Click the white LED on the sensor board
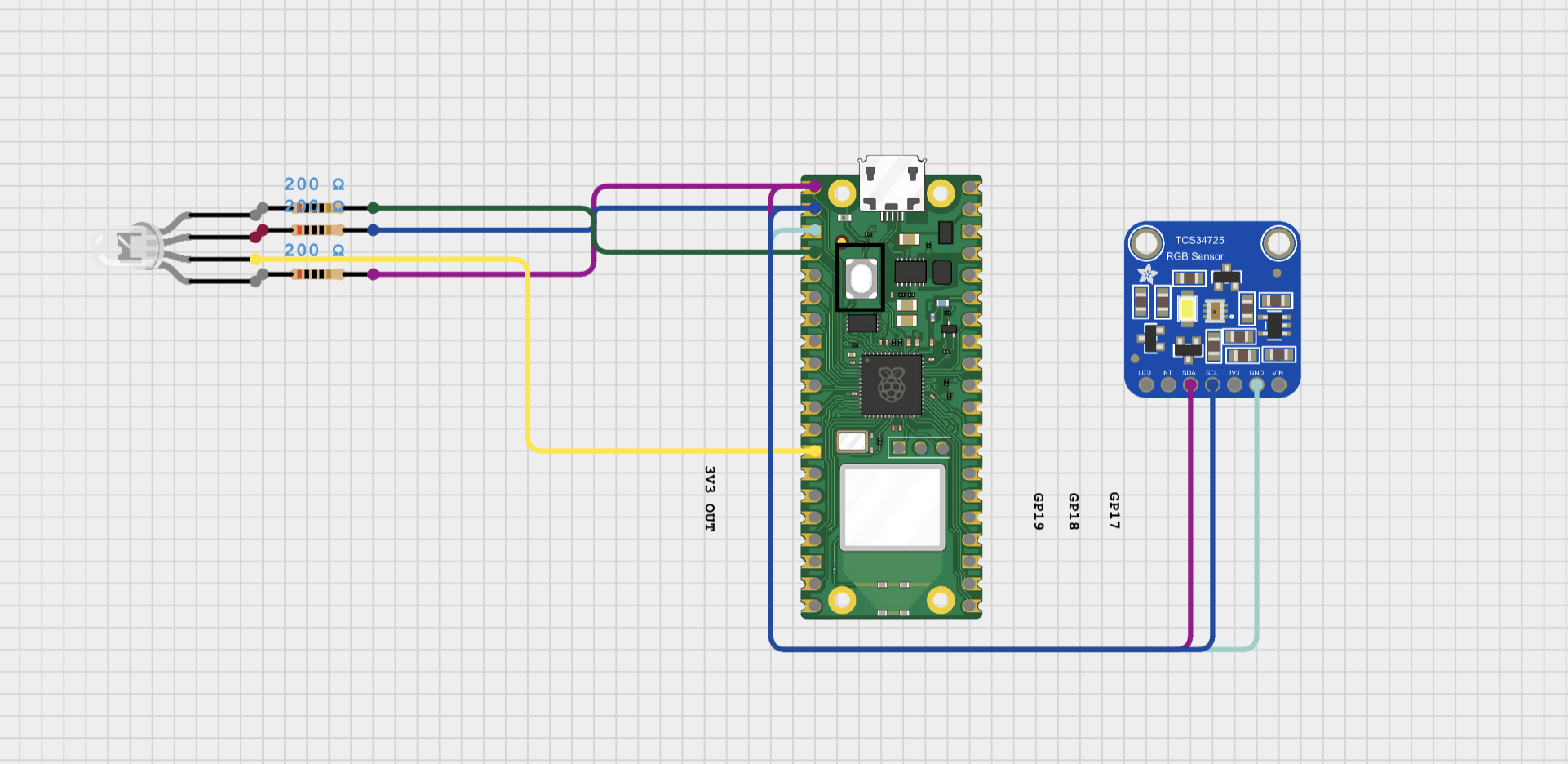The height and width of the screenshot is (764, 1568). click(x=1187, y=309)
